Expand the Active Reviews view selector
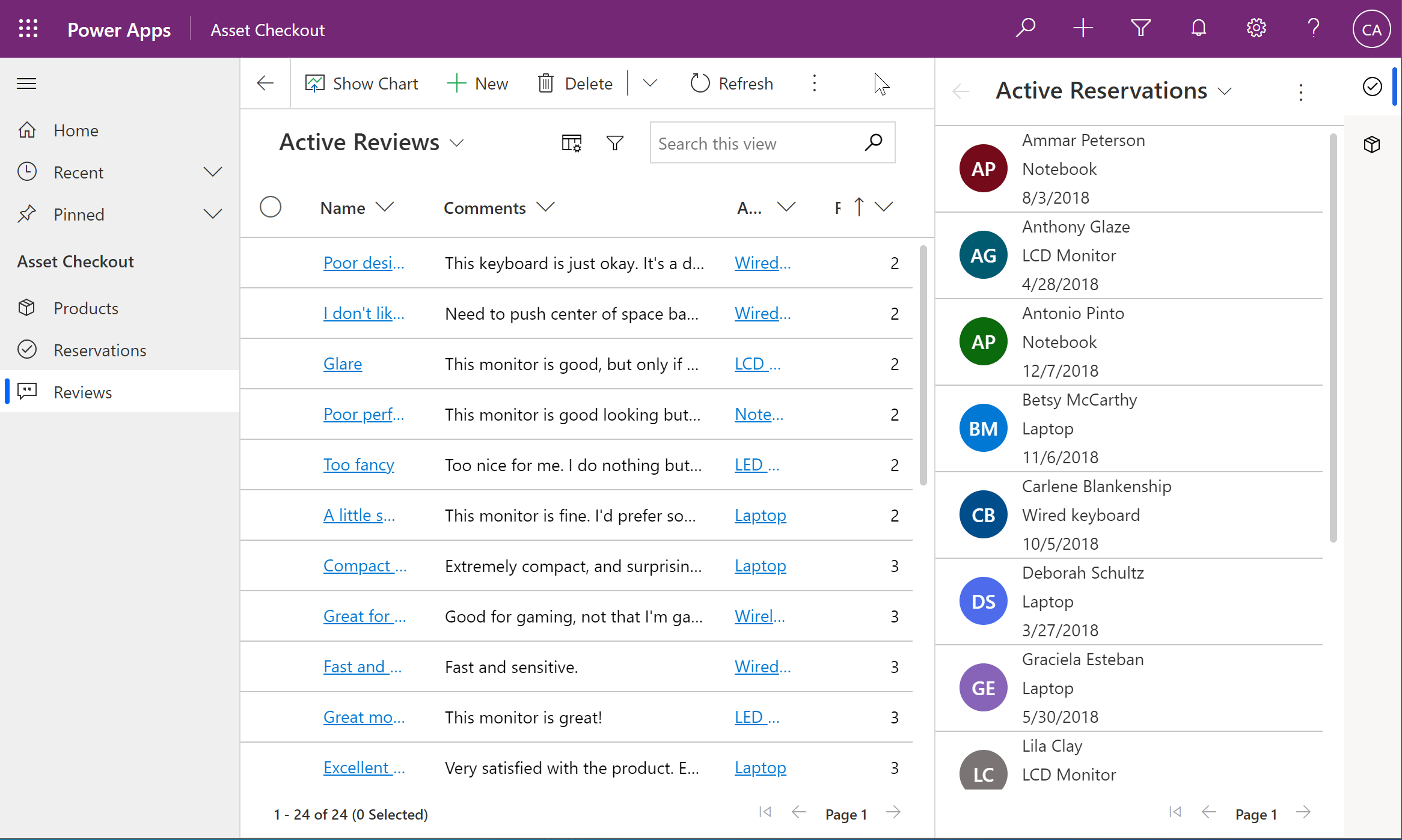The image size is (1402, 840). point(457,143)
